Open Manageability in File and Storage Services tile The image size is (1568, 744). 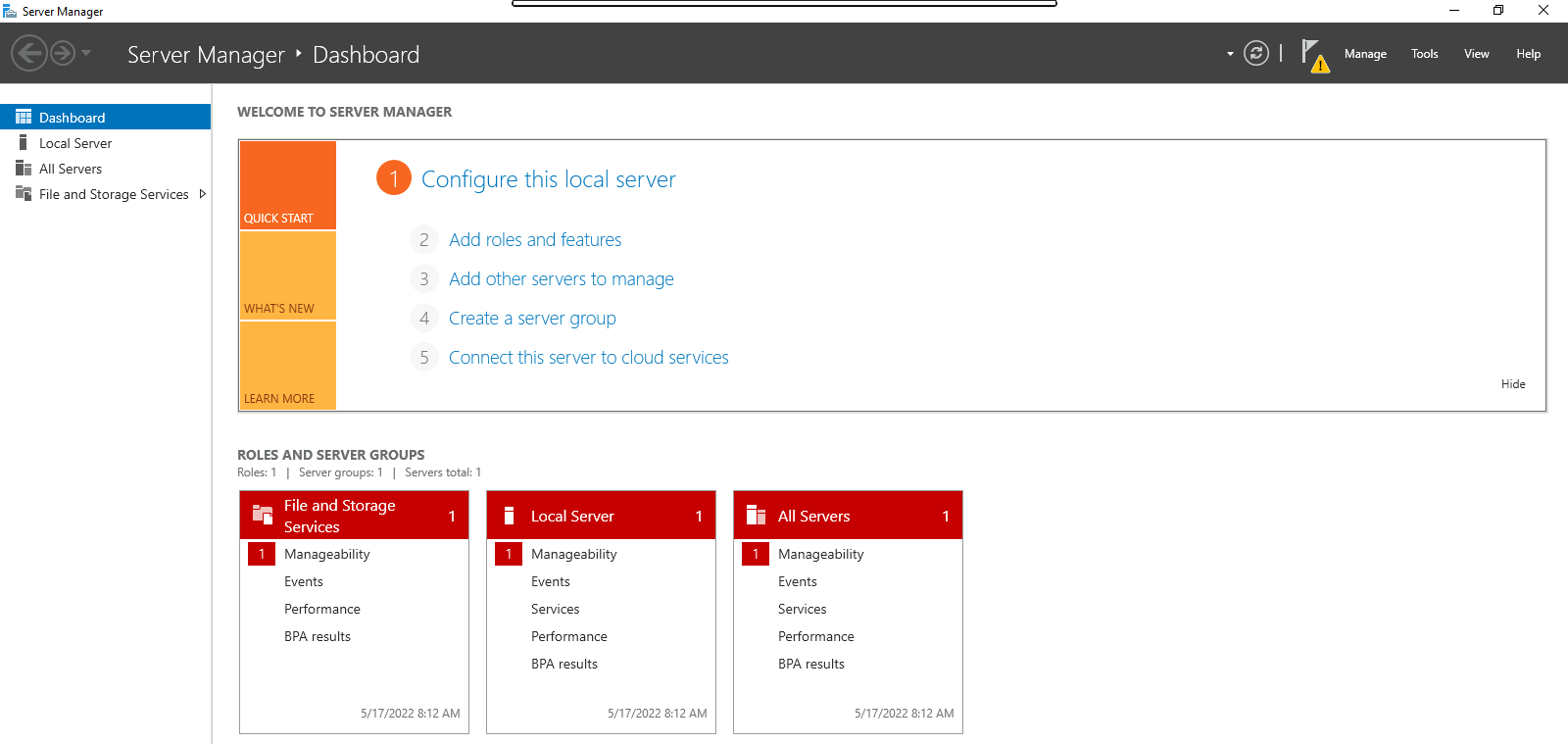pos(327,554)
